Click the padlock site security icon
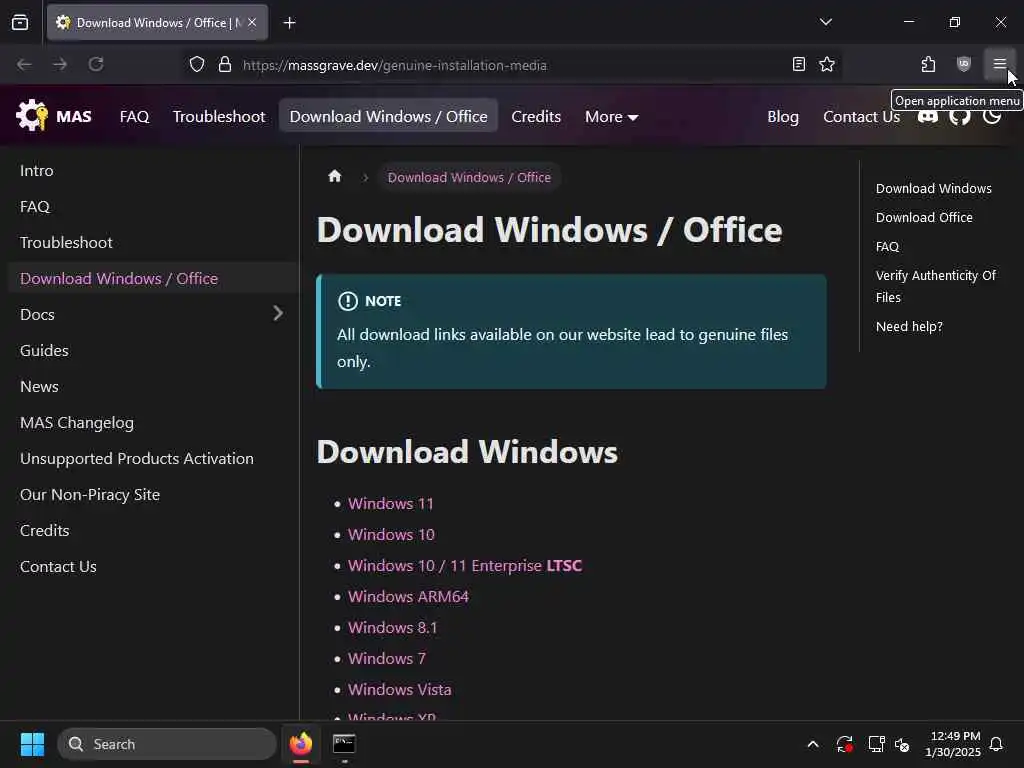The height and width of the screenshot is (768, 1024). click(225, 64)
